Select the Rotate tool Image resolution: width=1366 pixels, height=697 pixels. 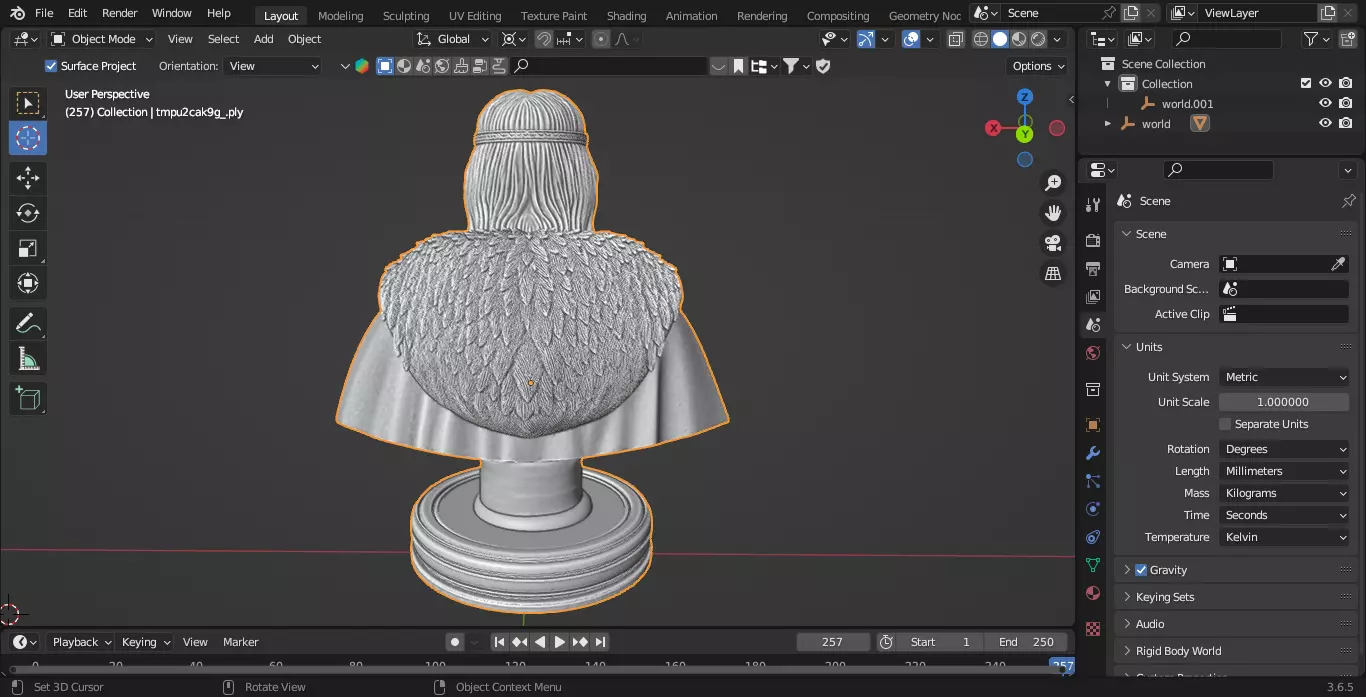[28, 213]
